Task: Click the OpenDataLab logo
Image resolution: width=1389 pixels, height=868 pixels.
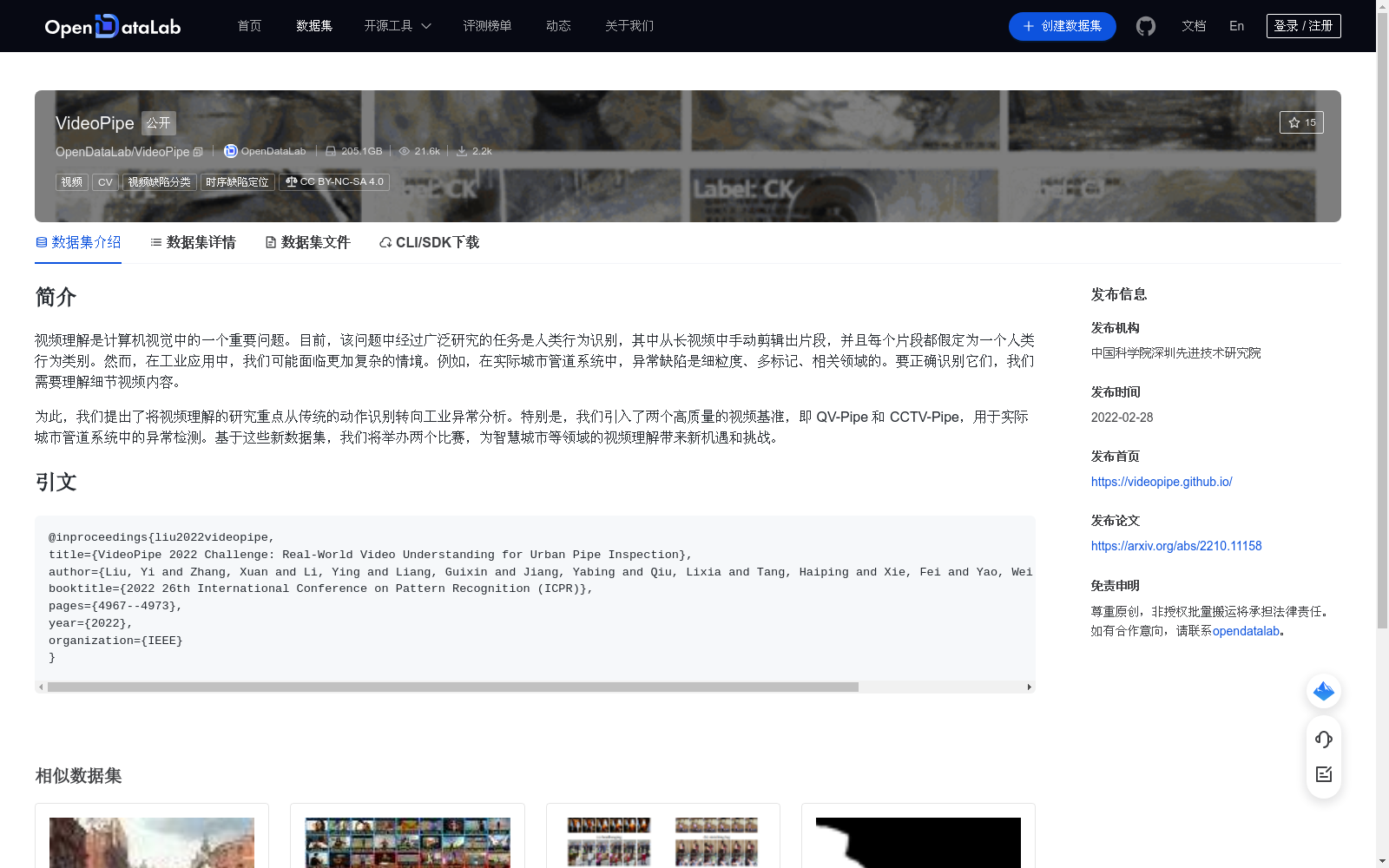Action: click(113, 26)
